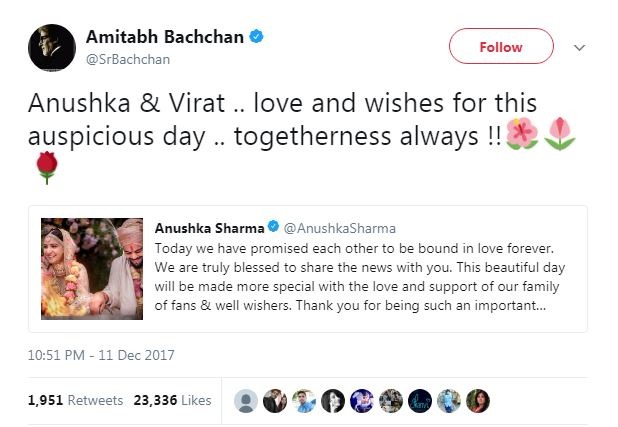Click the @SrBachchan handle
618x427 pixels.
click(126, 59)
